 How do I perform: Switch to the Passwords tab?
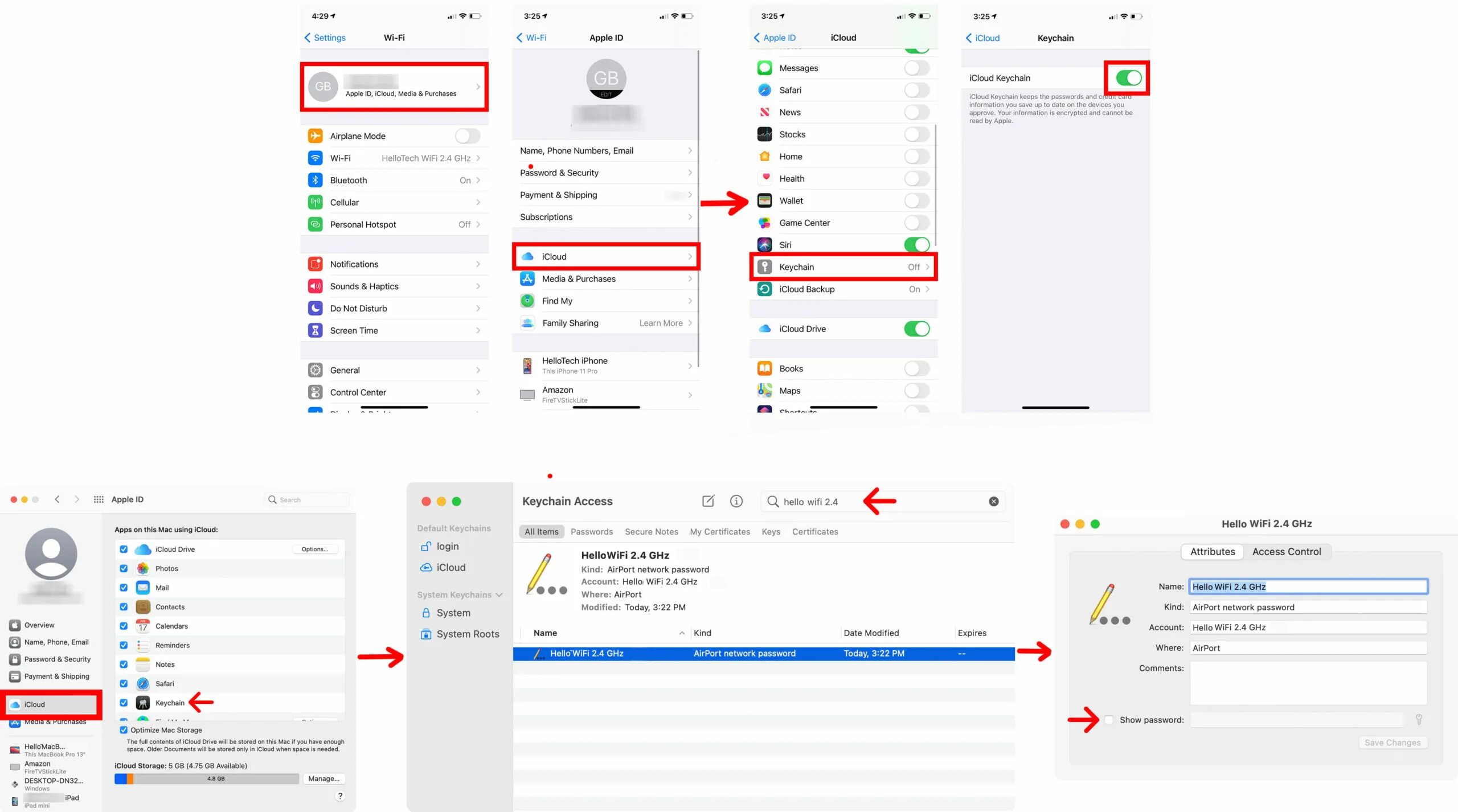[x=591, y=532]
